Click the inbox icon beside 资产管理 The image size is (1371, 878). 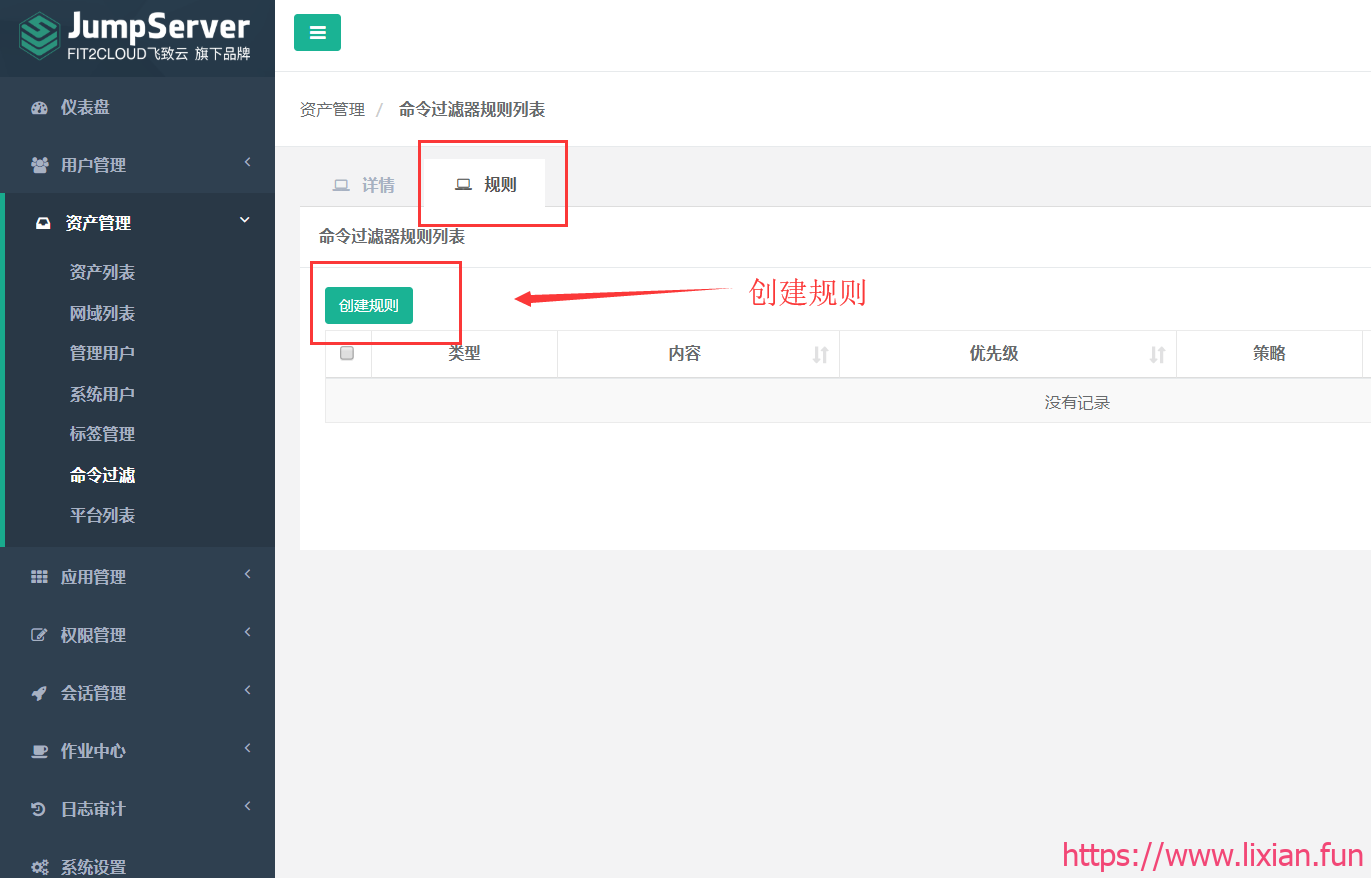coord(43,223)
